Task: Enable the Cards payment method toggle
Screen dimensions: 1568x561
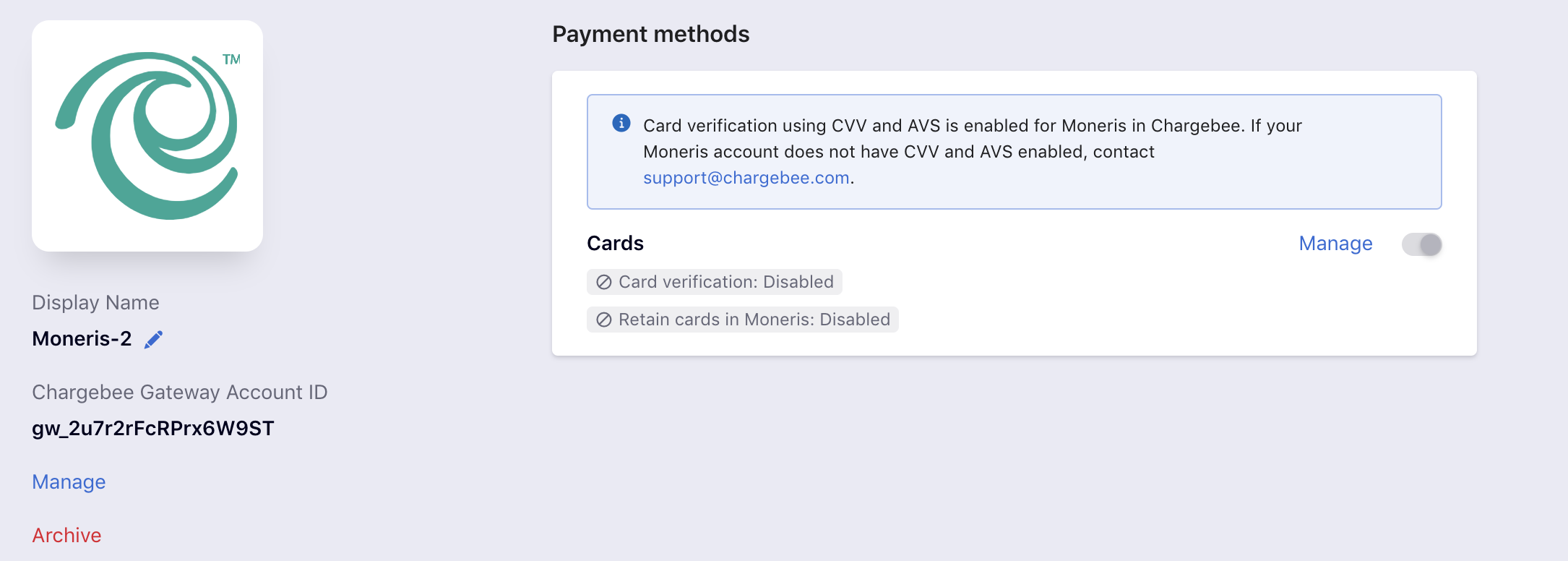Action: pyautogui.click(x=1422, y=244)
